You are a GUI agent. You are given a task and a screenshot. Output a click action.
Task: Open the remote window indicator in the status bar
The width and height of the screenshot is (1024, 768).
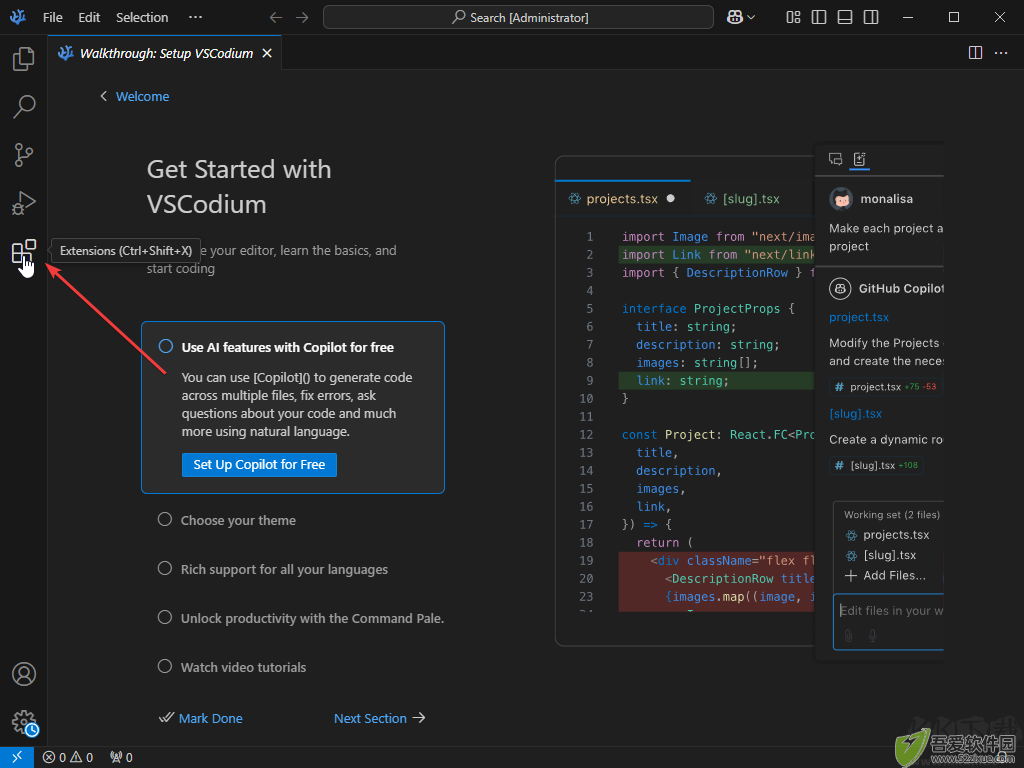17,757
